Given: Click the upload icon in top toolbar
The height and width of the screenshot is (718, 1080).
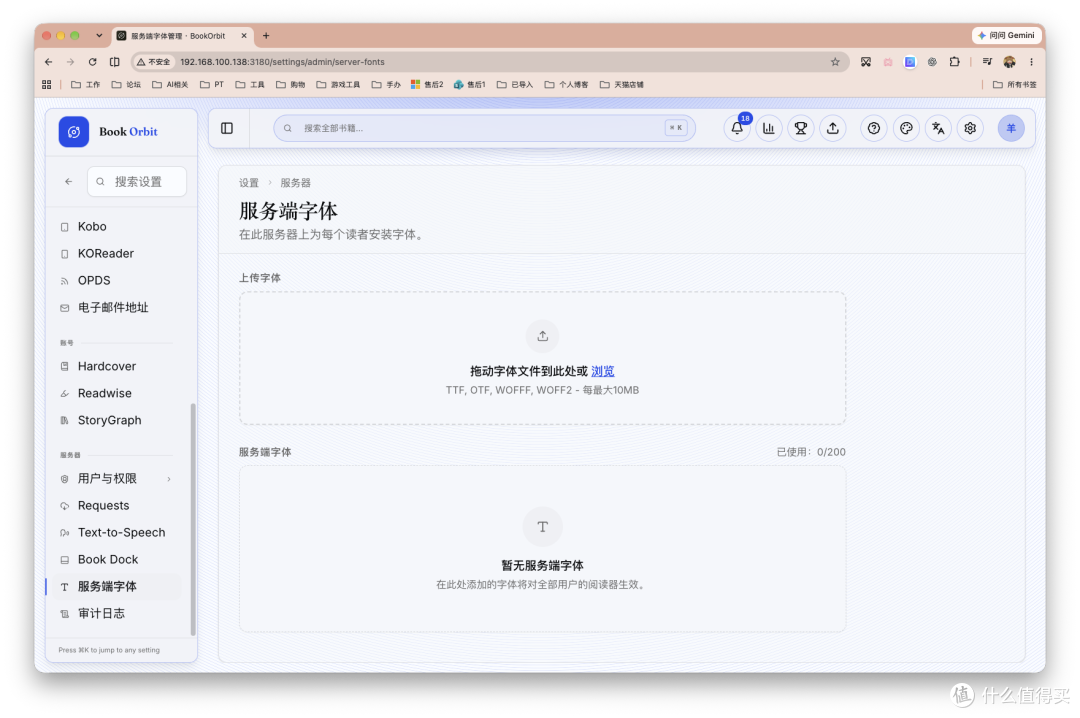Looking at the screenshot, I should (833, 128).
